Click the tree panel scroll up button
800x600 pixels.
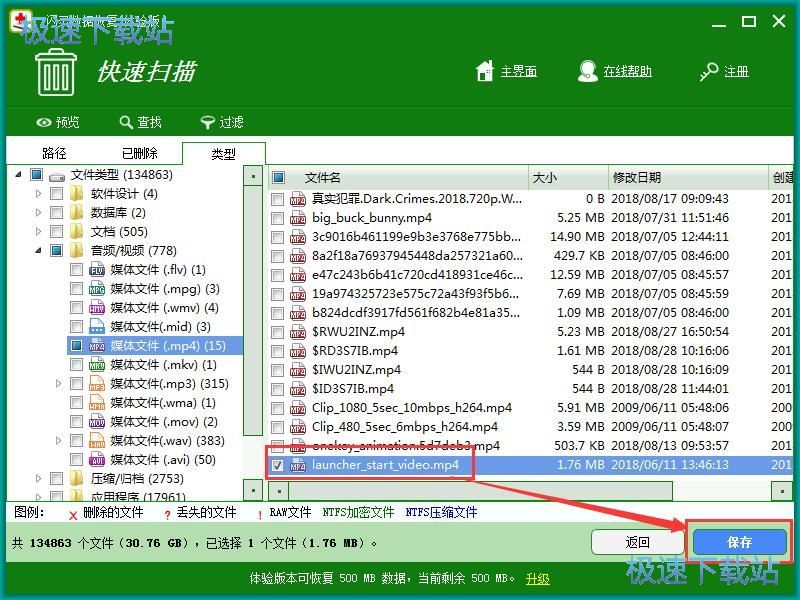(x=253, y=177)
